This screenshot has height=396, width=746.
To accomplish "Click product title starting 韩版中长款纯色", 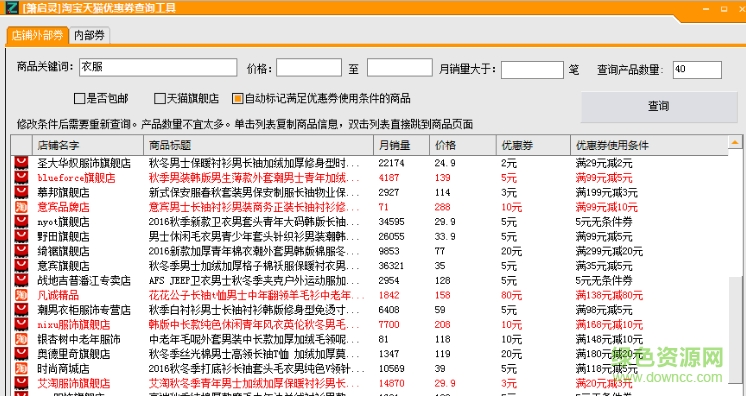I will click(254, 325).
